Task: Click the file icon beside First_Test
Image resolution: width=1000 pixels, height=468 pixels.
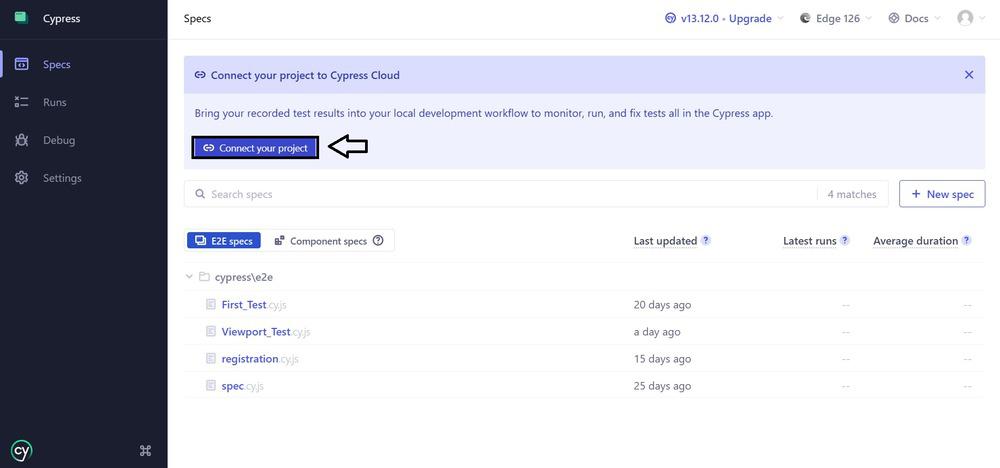Action: (211, 305)
